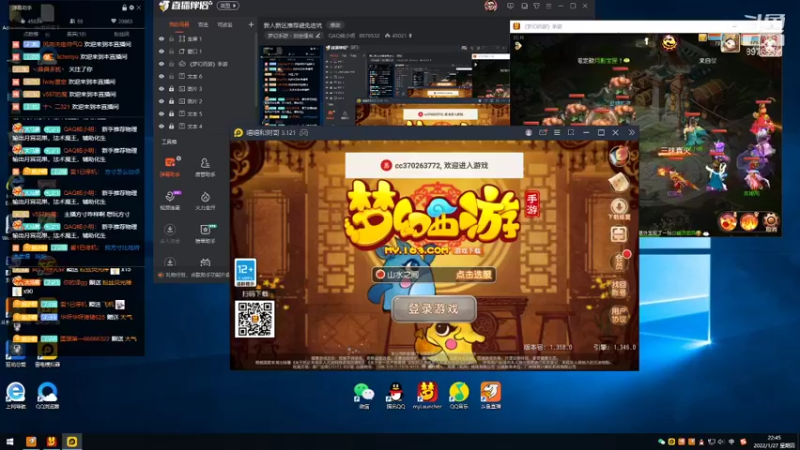Select the 文本 6 source row

[206, 77]
